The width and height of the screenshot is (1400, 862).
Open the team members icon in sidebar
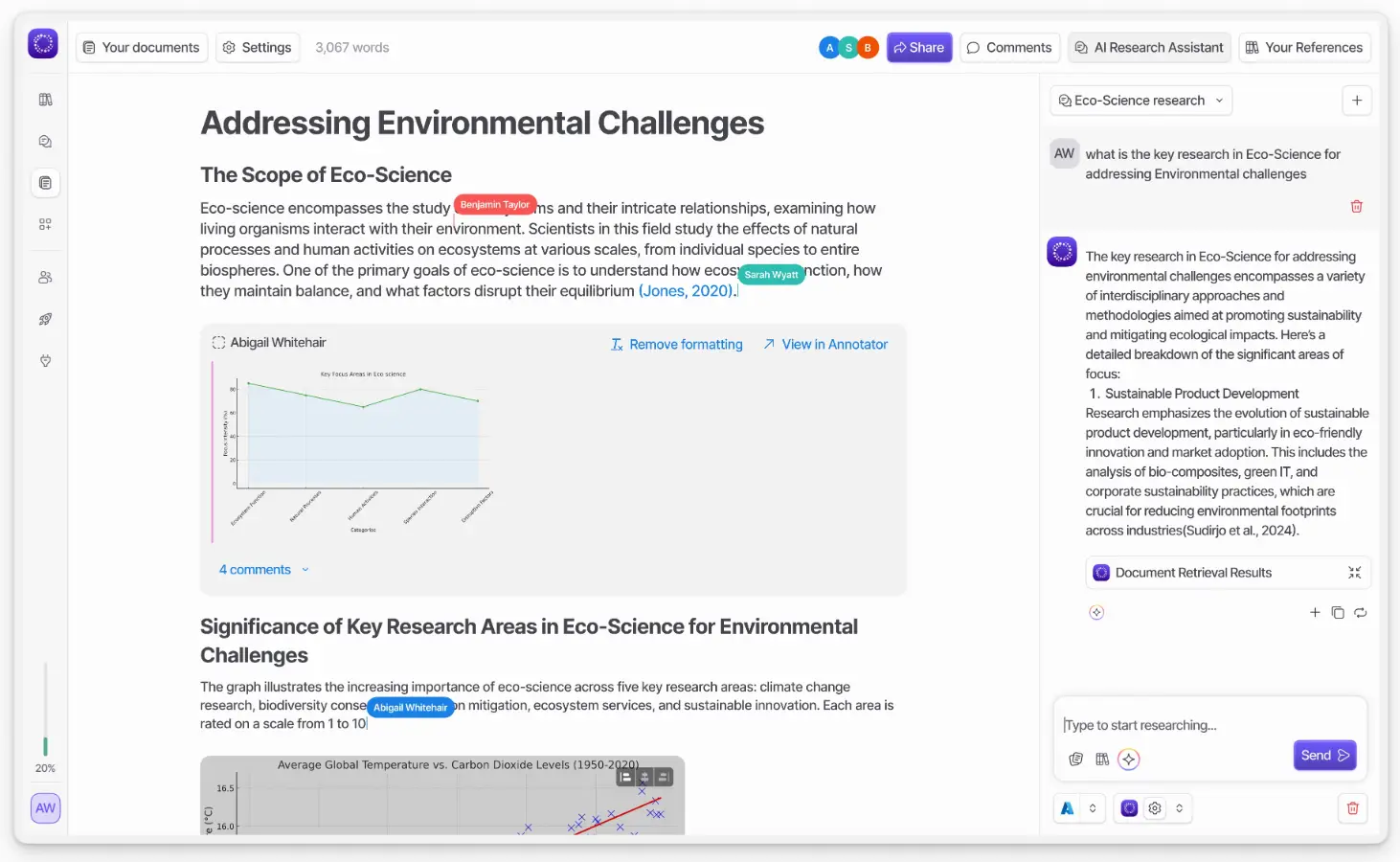click(45, 278)
